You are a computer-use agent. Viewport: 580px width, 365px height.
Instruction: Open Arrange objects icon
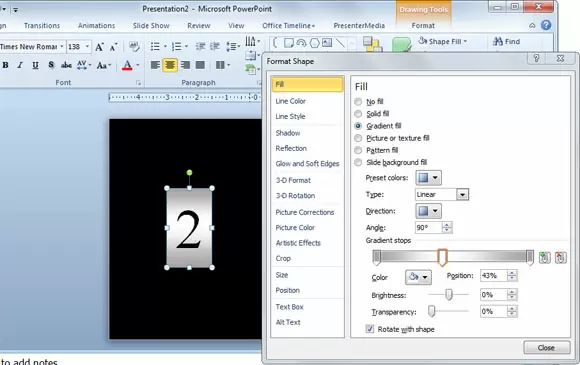[372, 44]
